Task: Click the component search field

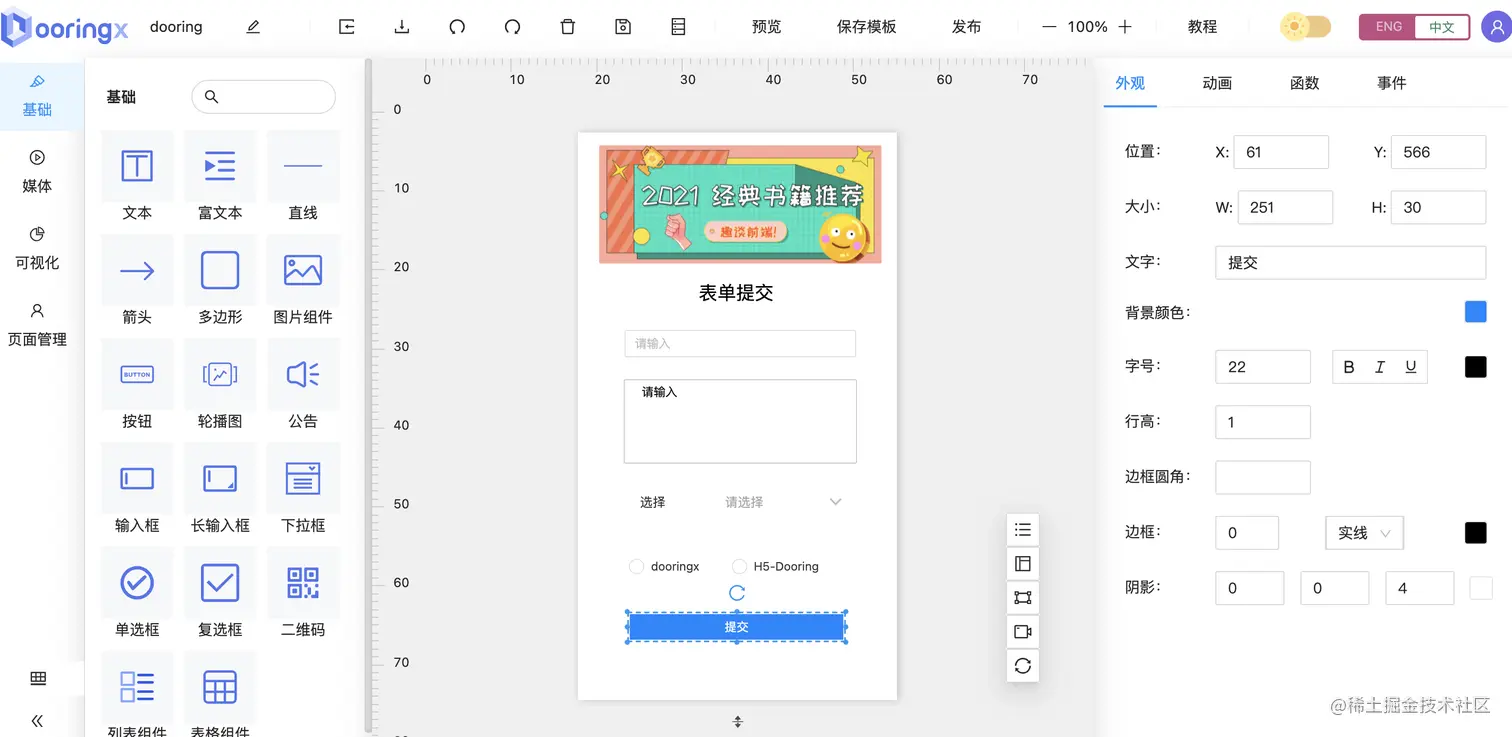Action: coord(263,97)
